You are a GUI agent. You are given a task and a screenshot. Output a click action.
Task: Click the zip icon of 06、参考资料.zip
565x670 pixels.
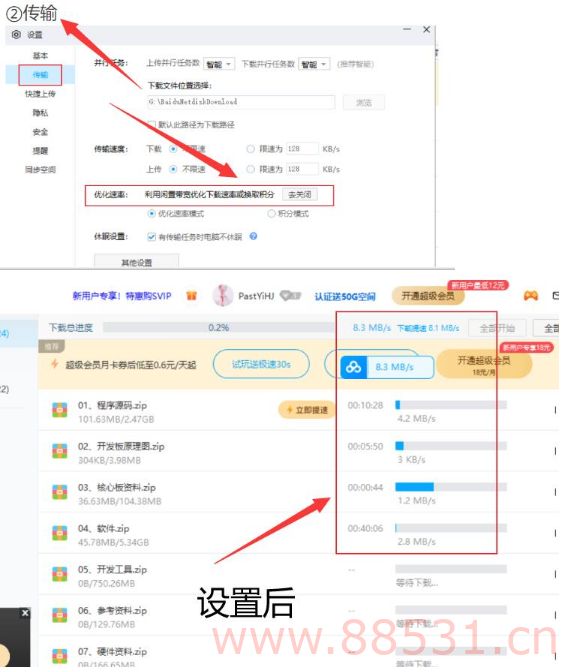coord(60,615)
